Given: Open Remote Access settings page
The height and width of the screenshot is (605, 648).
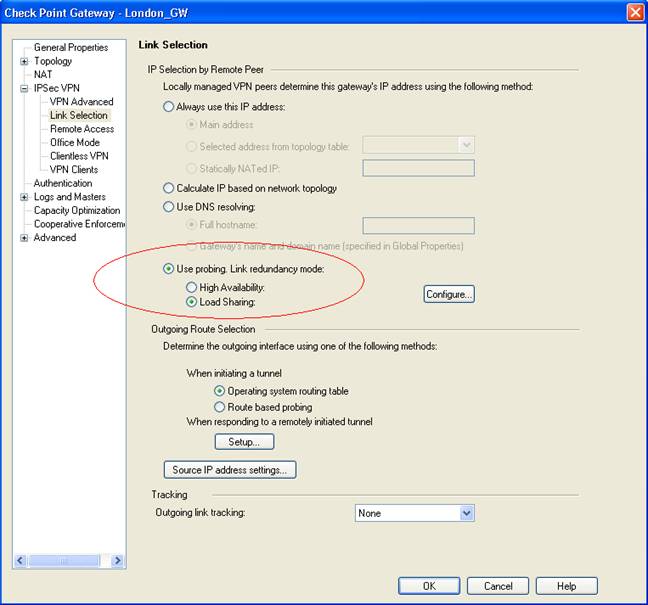Looking at the screenshot, I should tap(82, 129).
